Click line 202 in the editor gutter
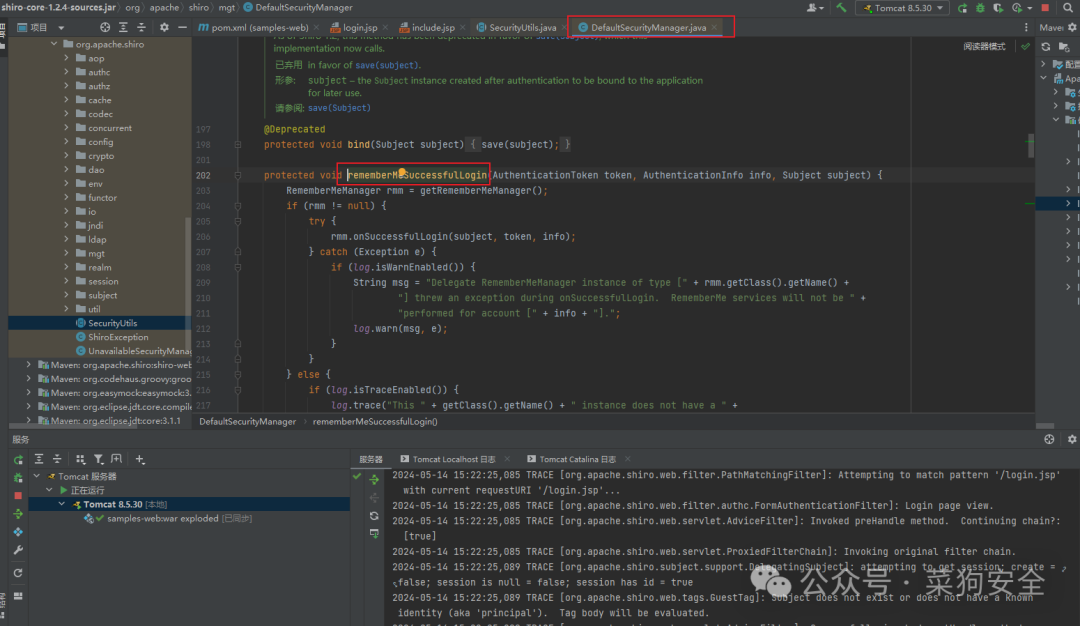The image size is (1080, 626). point(203,176)
